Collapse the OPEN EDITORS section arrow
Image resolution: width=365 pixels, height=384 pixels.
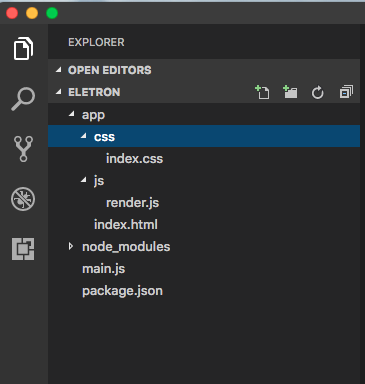(x=59, y=70)
